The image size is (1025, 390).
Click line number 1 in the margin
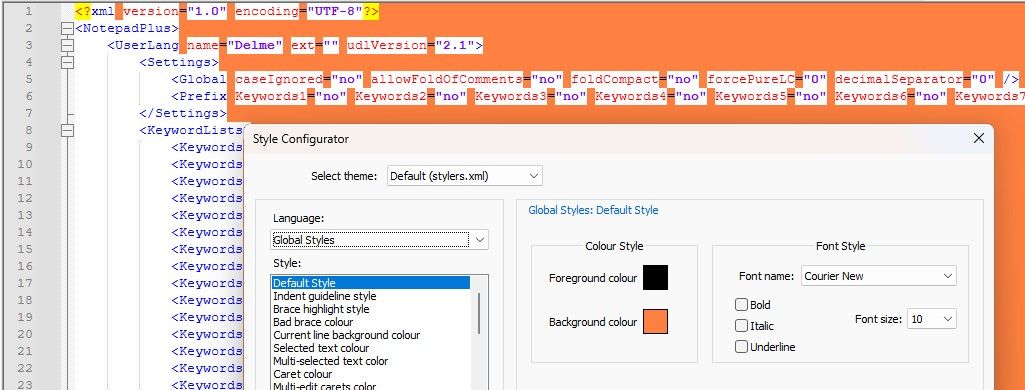(28, 12)
